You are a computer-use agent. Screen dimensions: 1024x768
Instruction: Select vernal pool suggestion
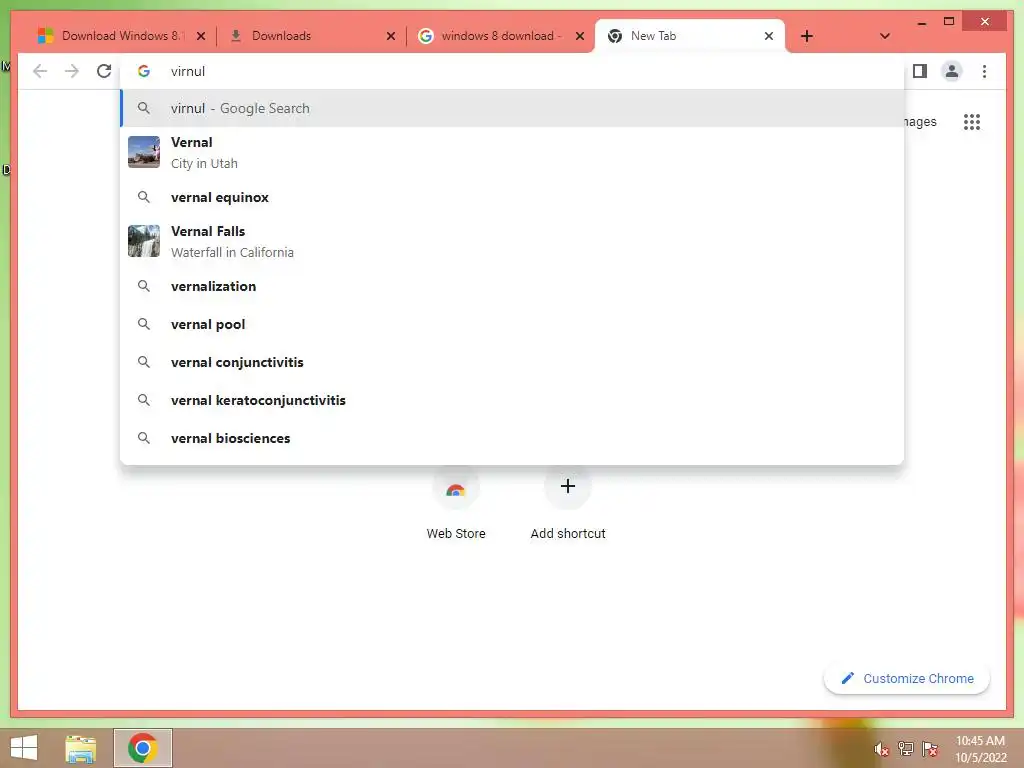click(x=512, y=324)
